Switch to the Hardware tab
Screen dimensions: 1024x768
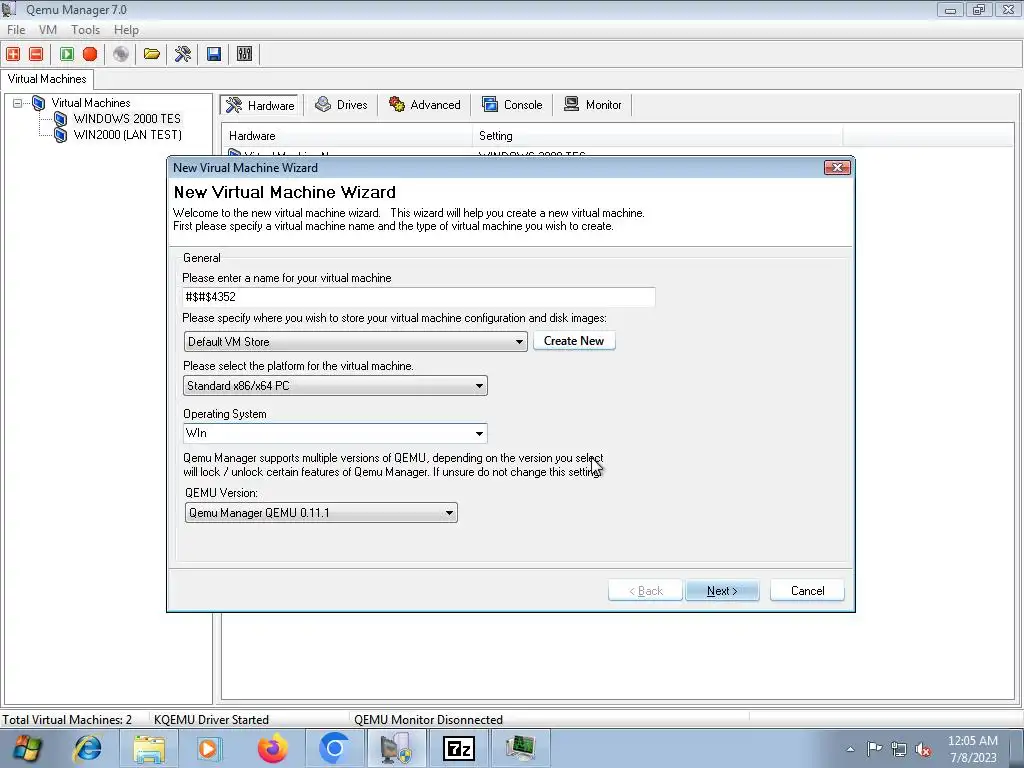(x=260, y=105)
